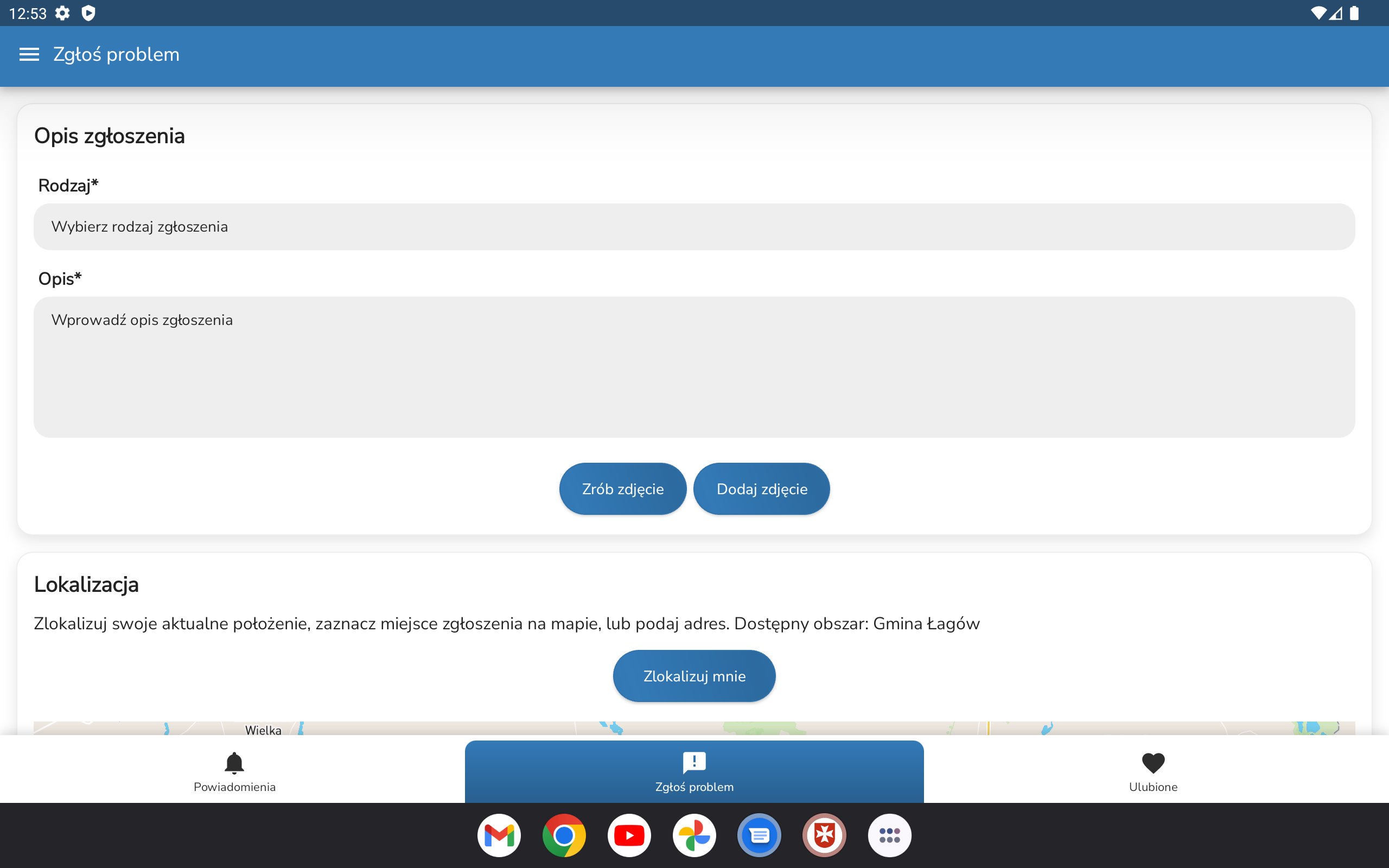1389x868 pixels.
Task: Open Google Photos from the dock
Action: [694, 835]
